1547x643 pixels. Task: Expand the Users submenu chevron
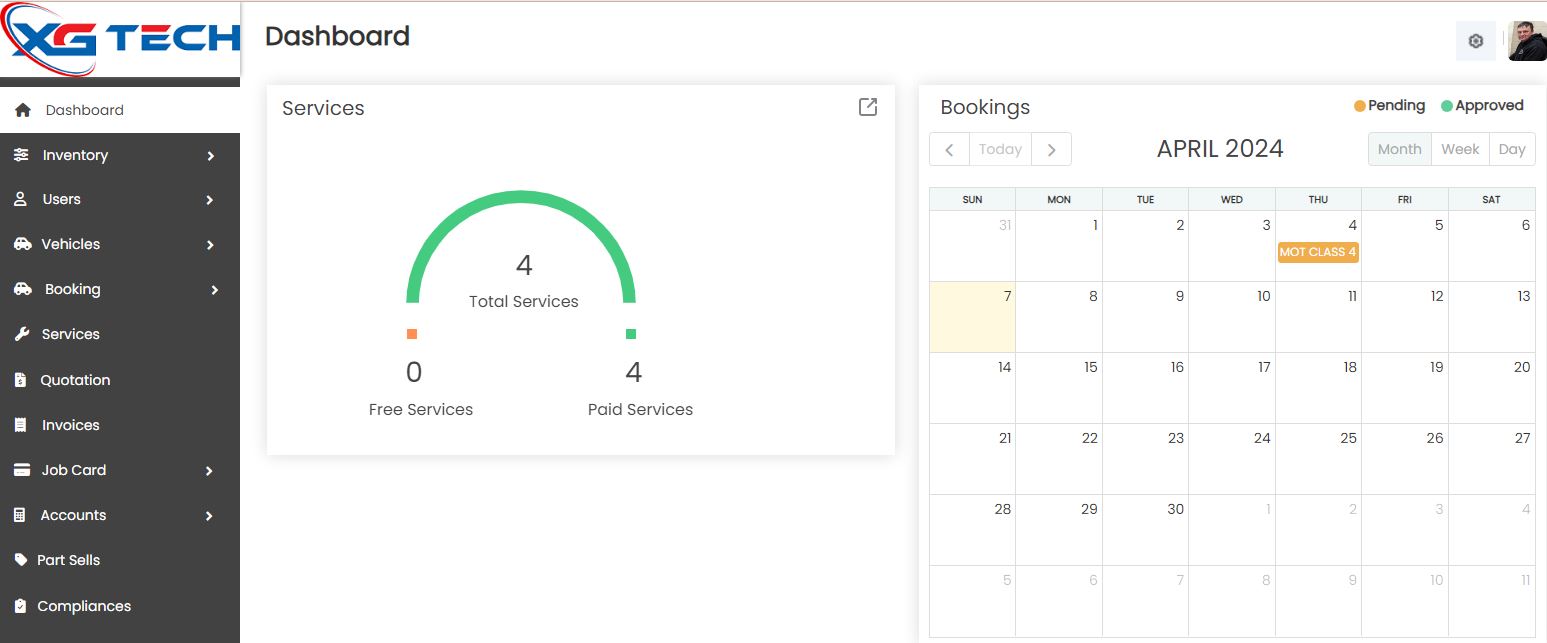pyautogui.click(x=210, y=200)
